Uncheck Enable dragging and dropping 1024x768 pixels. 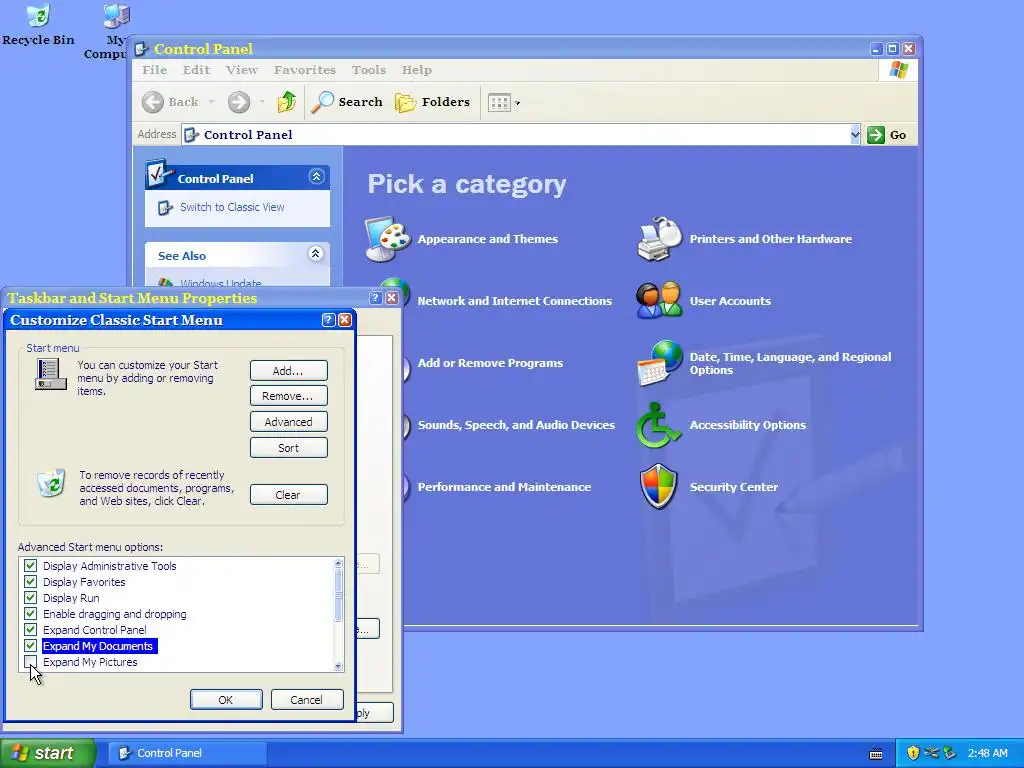[30, 613]
